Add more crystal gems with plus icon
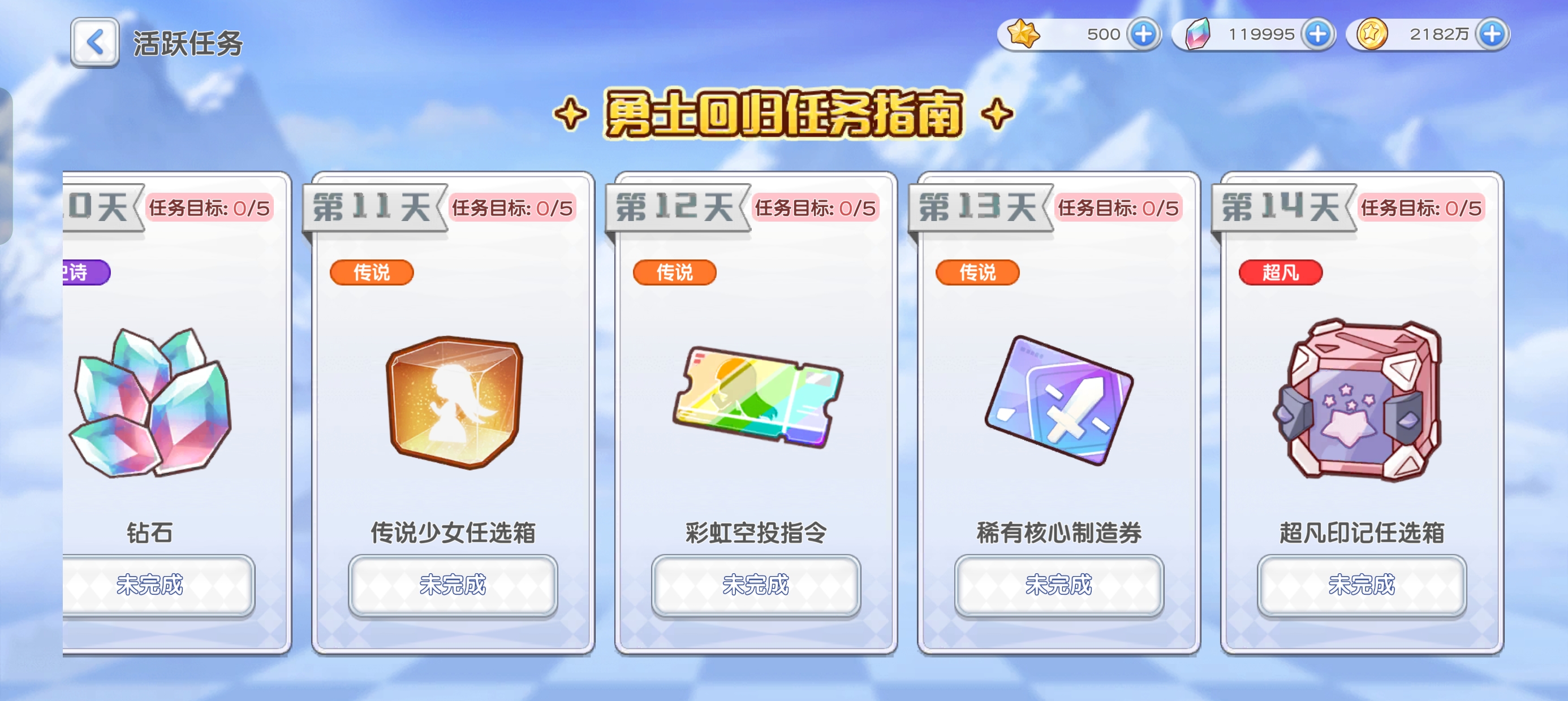The image size is (1568, 701). [1317, 34]
